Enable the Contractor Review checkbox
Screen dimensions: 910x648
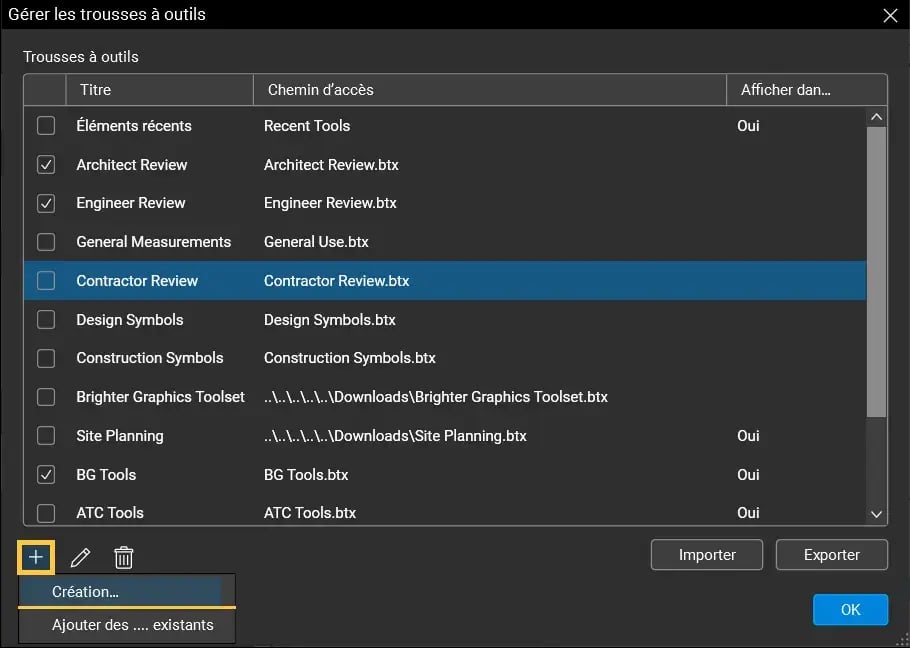(45, 281)
